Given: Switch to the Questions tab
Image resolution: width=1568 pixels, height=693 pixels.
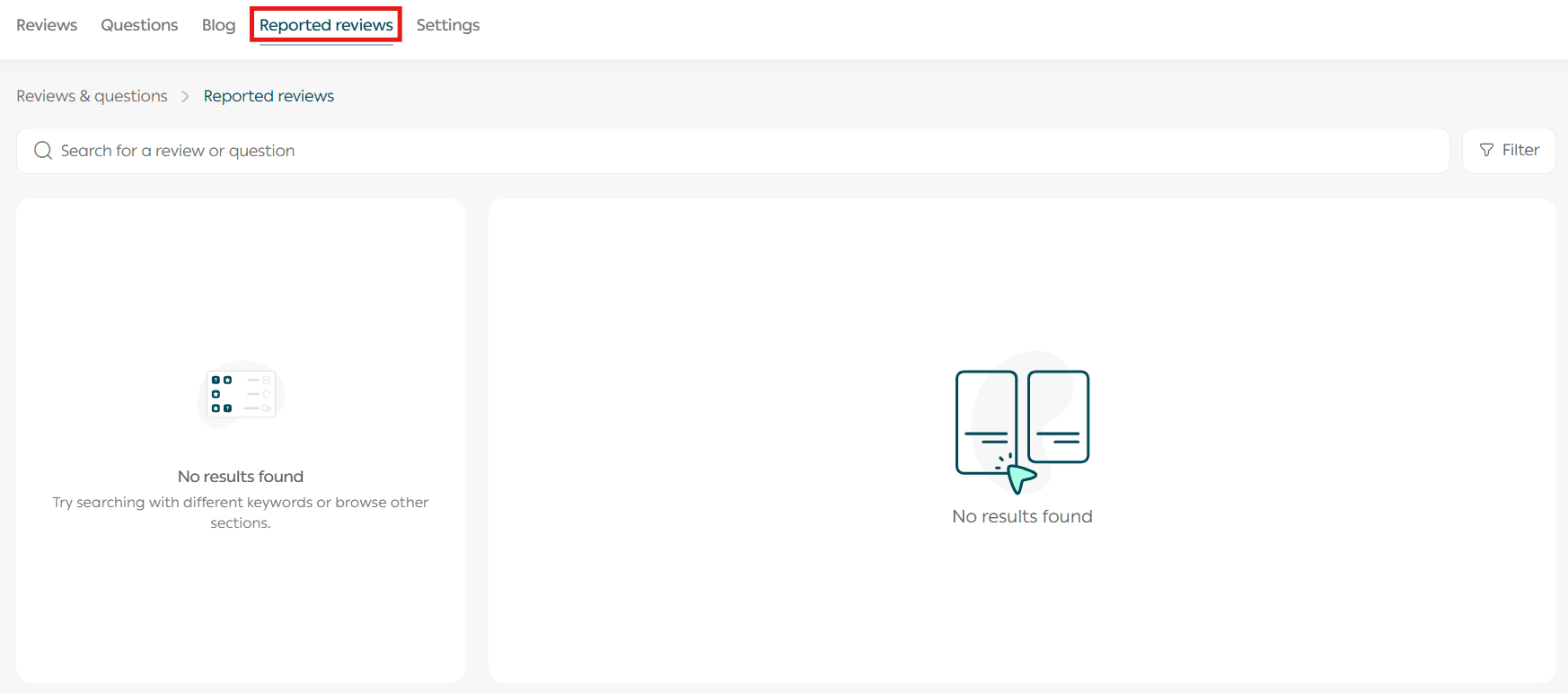Looking at the screenshot, I should pos(139,25).
